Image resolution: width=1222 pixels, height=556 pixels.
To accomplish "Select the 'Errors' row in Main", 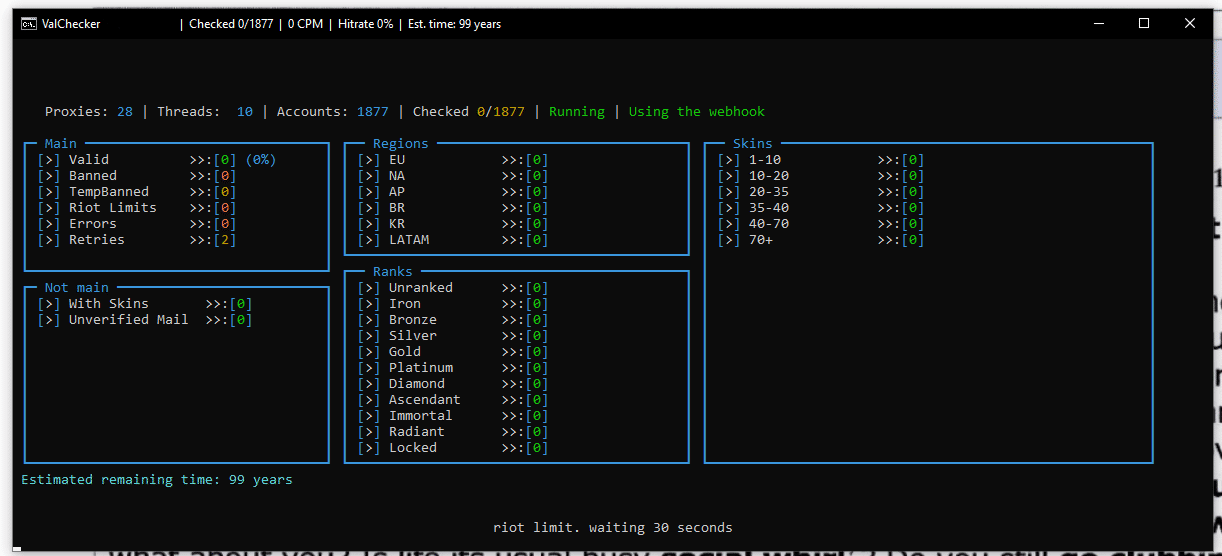I will tap(137, 224).
